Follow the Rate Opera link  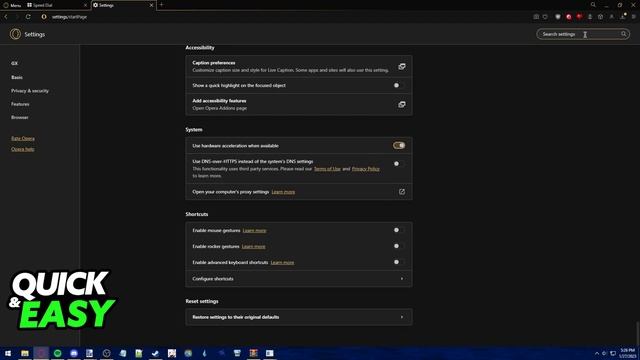click(x=23, y=138)
